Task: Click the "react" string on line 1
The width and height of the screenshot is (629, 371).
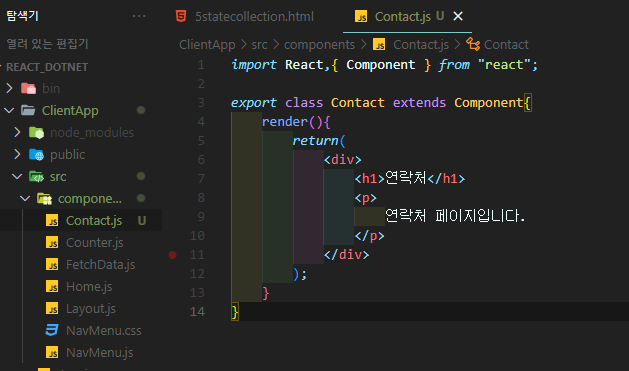Action: 504,65
